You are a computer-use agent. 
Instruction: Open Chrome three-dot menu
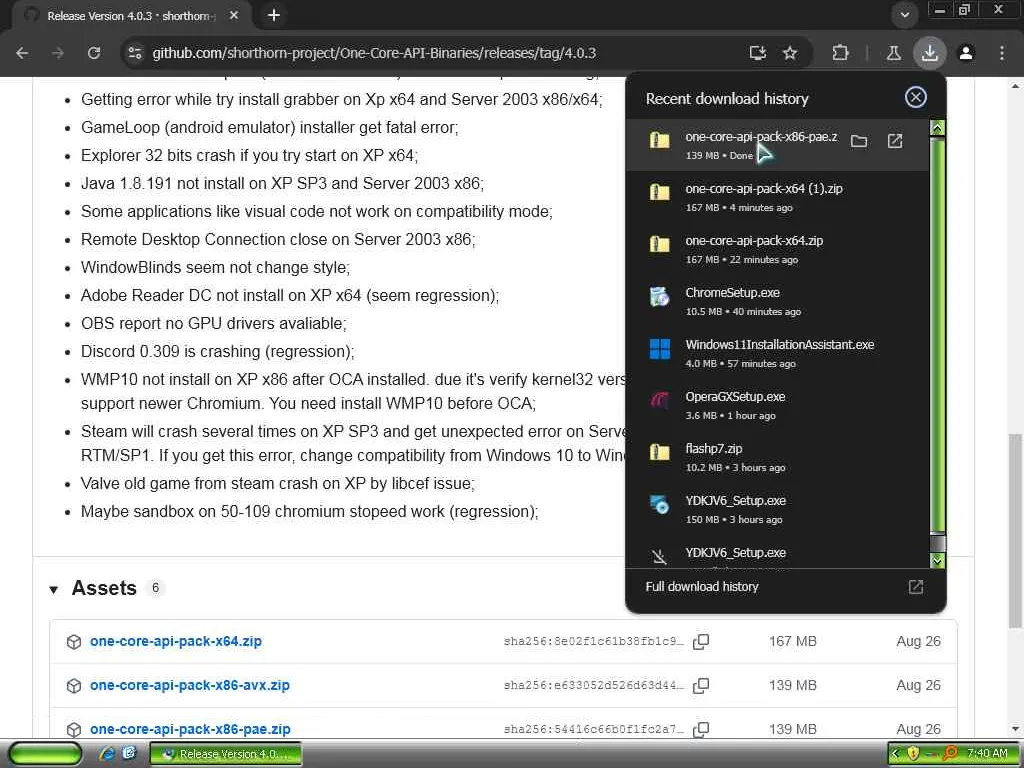pos(1002,53)
